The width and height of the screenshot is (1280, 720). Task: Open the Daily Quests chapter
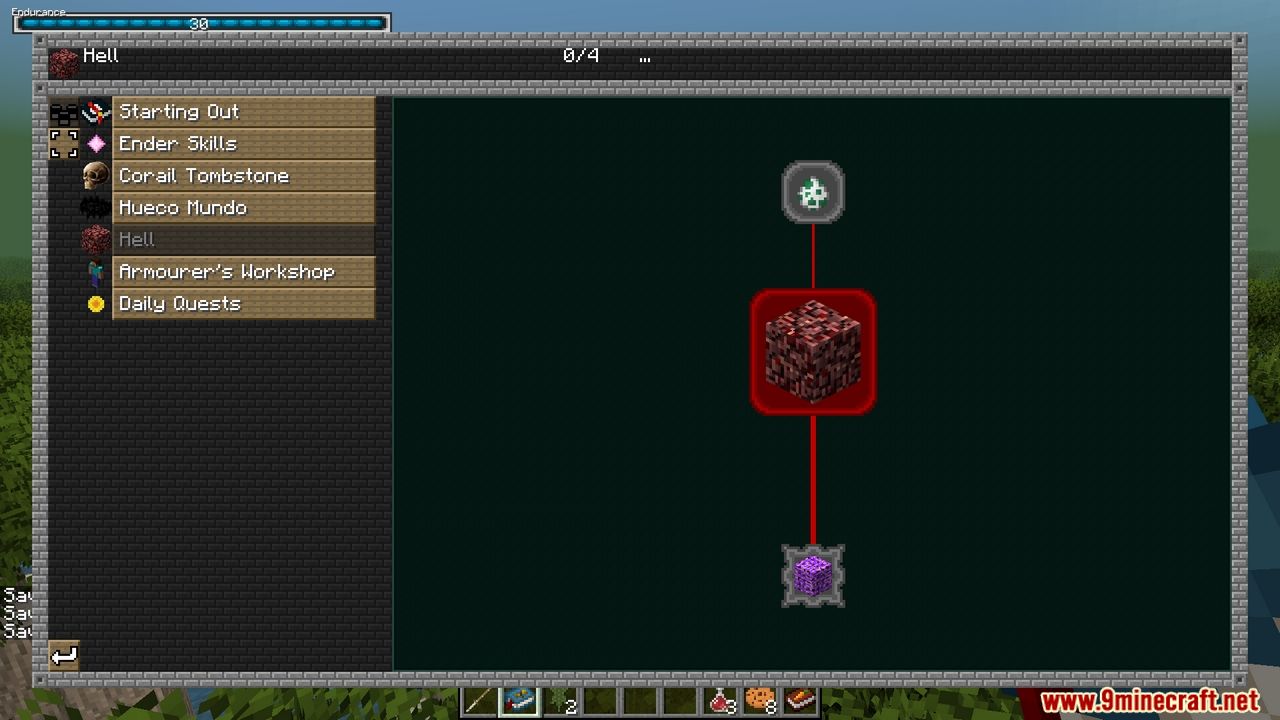tap(244, 304)
